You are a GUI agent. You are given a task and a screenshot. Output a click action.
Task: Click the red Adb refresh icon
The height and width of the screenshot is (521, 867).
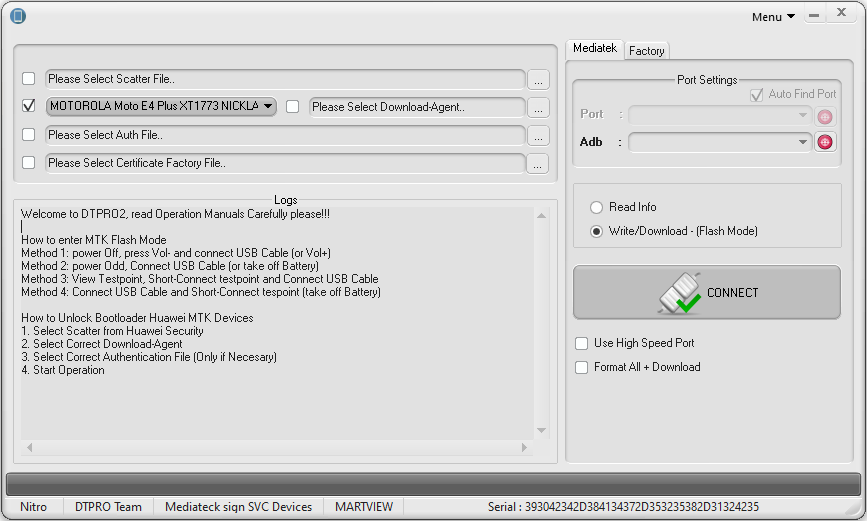click(x=825, y=142)
